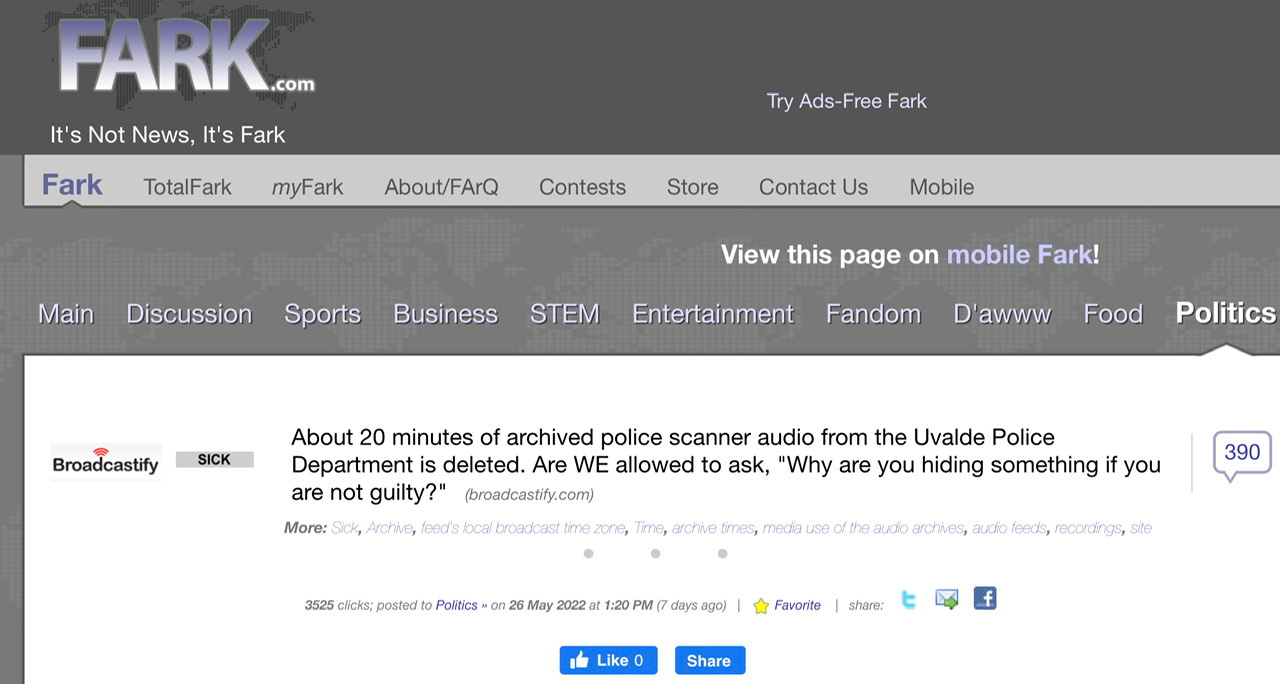Open the 390 comments bubble
Image resolution: width=1280 pixels, height=684 pixels.
pos(1242,456)
